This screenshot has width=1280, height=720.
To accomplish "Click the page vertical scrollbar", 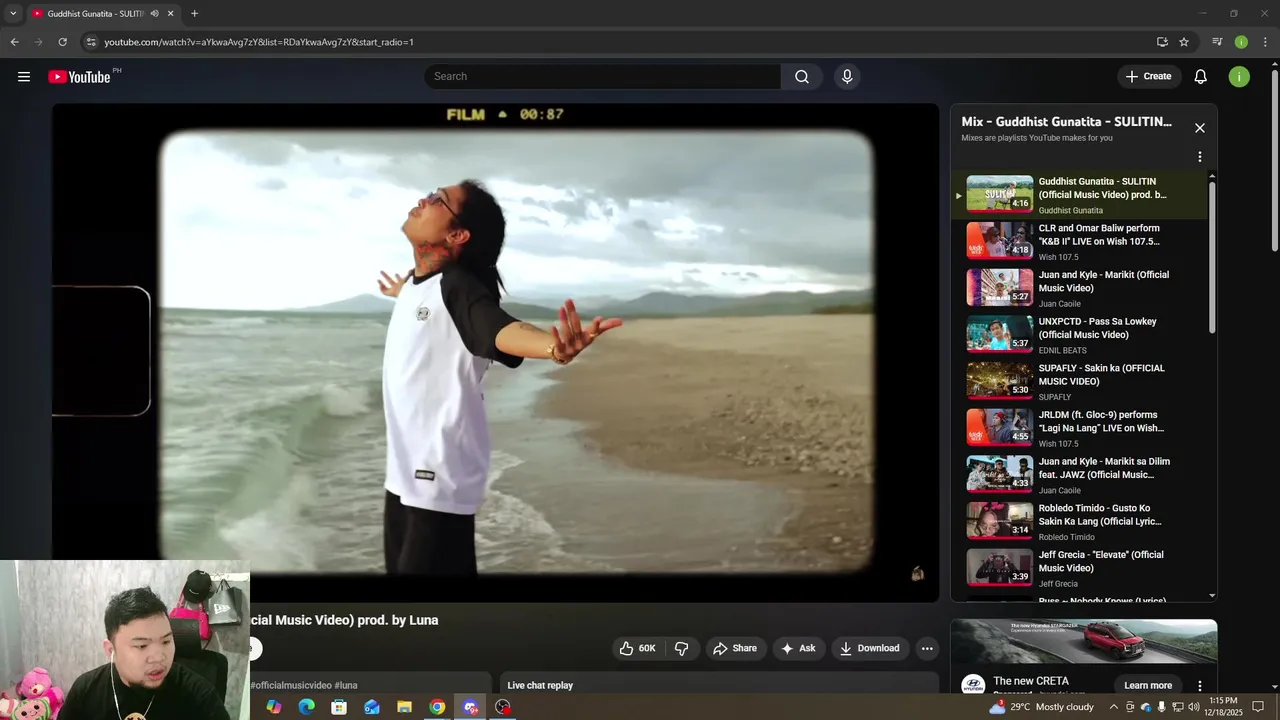I will [x=1274, y=160].
